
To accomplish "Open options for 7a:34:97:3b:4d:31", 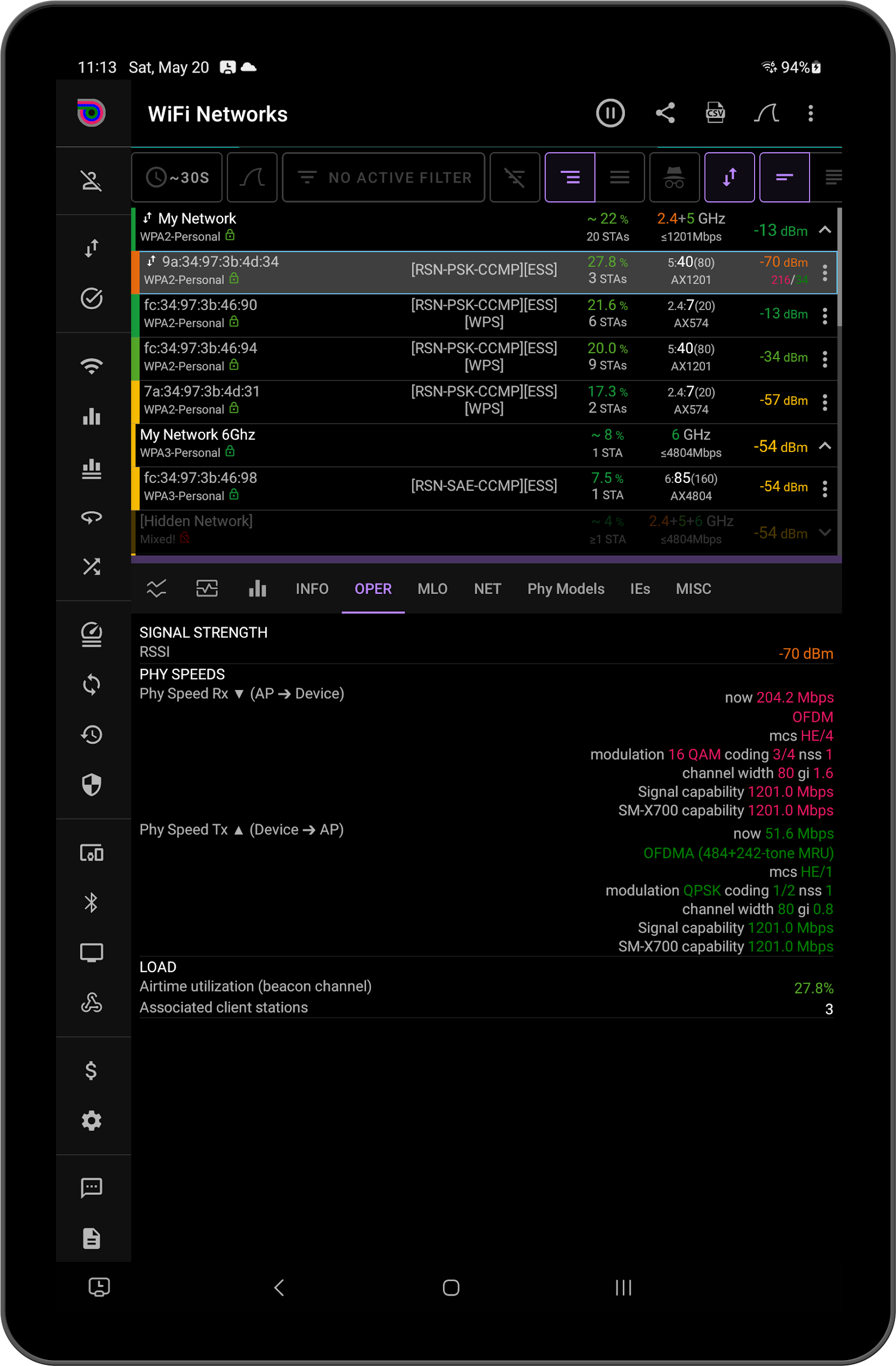I will click(825, 402).
